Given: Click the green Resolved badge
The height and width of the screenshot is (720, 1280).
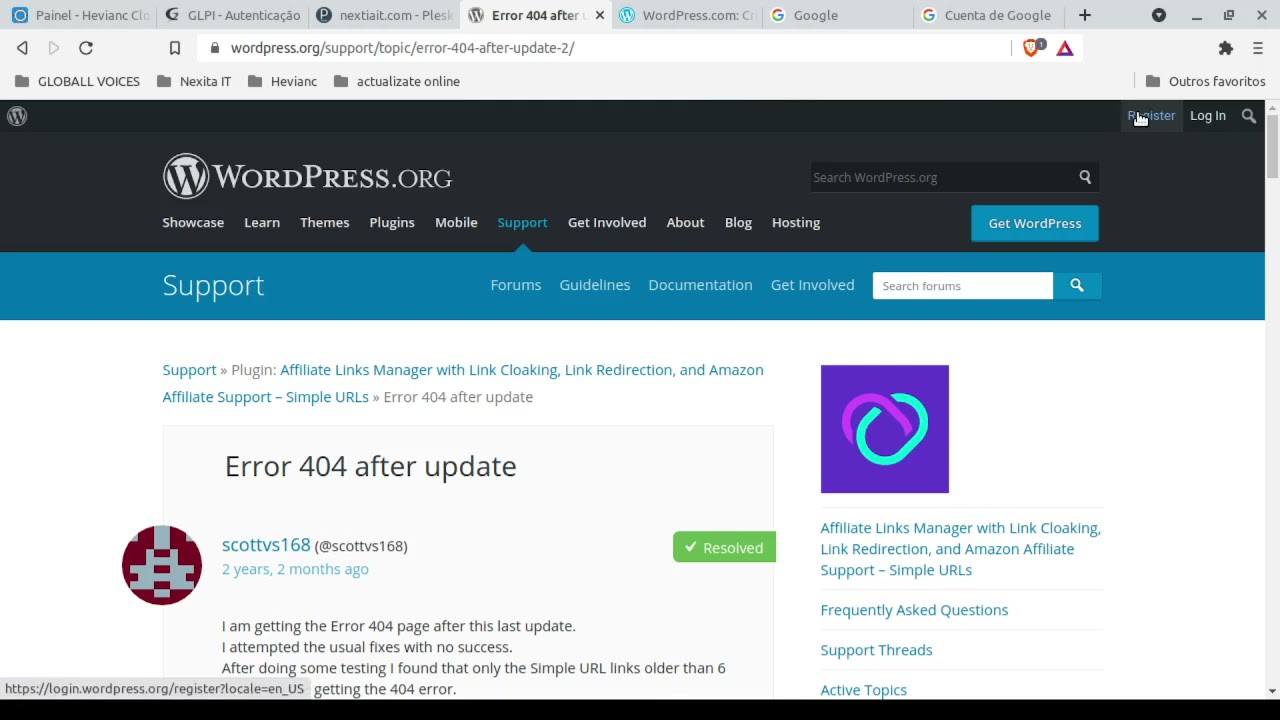Looking at the screenshot, I should [724, 547].
